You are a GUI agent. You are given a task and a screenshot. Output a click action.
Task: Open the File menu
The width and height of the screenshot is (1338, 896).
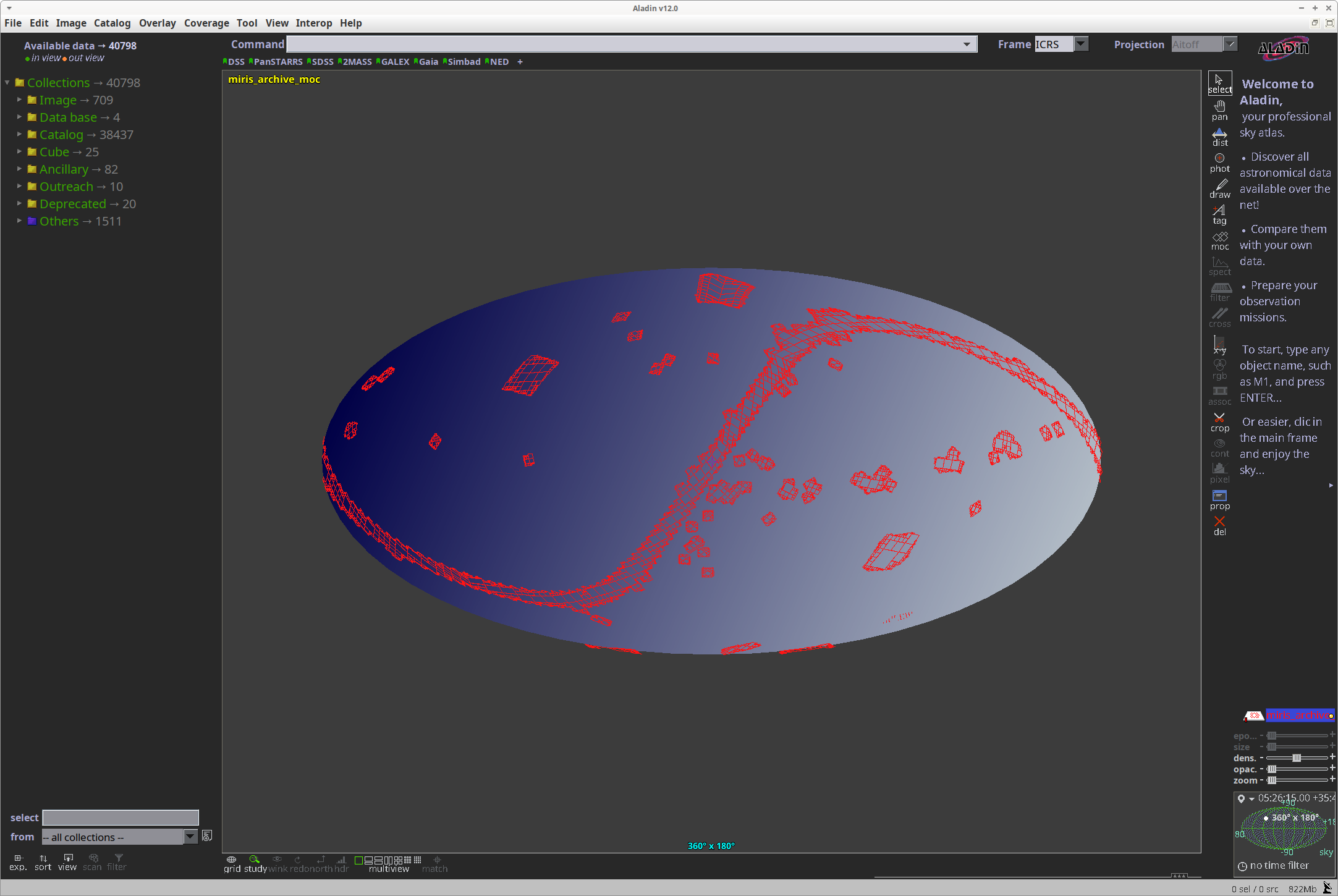tap(13, 23)
